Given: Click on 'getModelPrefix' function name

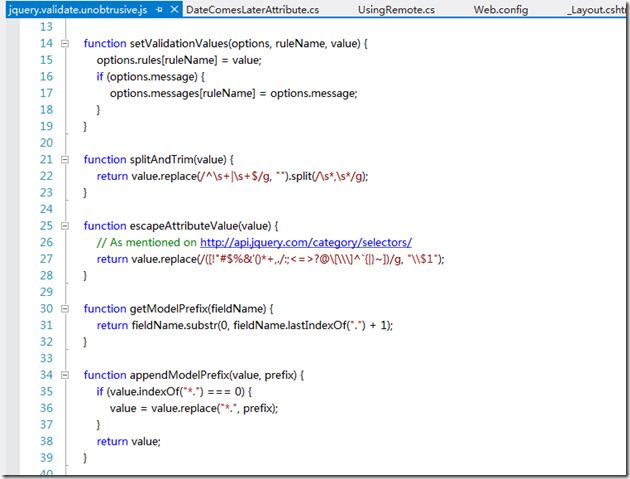Looking at the screenshot, I should 169,309.
